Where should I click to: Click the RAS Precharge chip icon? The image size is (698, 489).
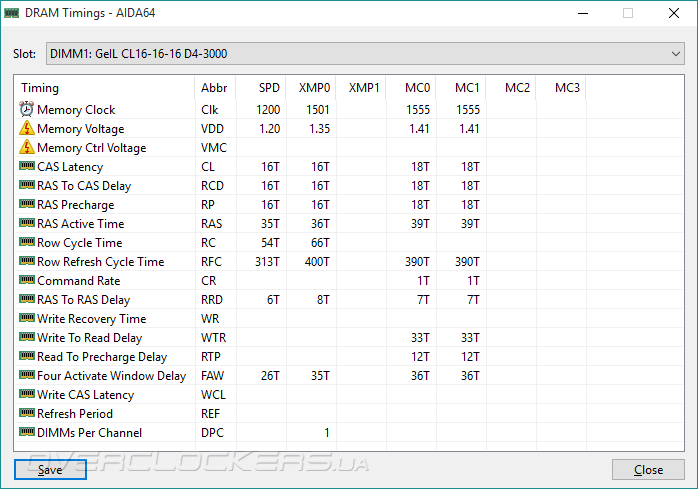coord(27,204)
